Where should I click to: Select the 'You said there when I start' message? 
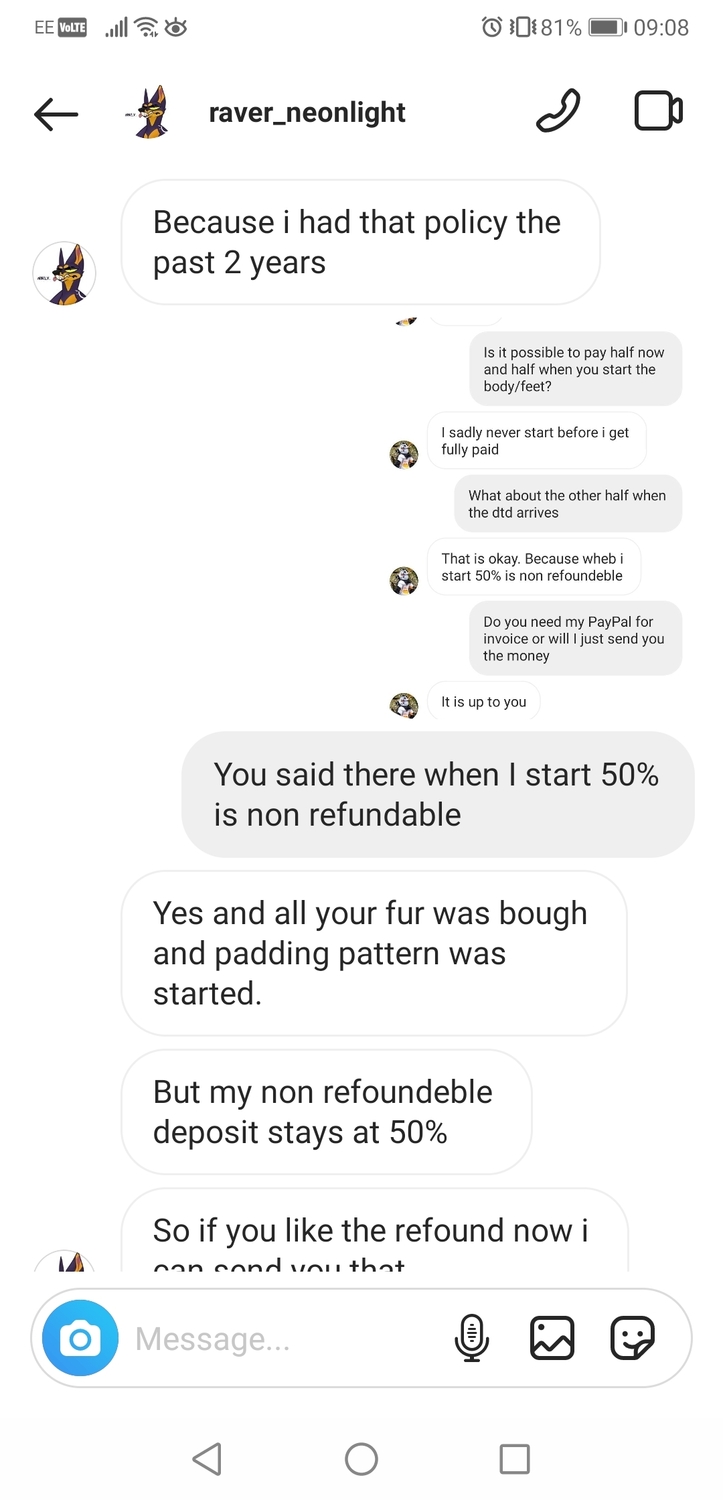(x=438, y=794)
